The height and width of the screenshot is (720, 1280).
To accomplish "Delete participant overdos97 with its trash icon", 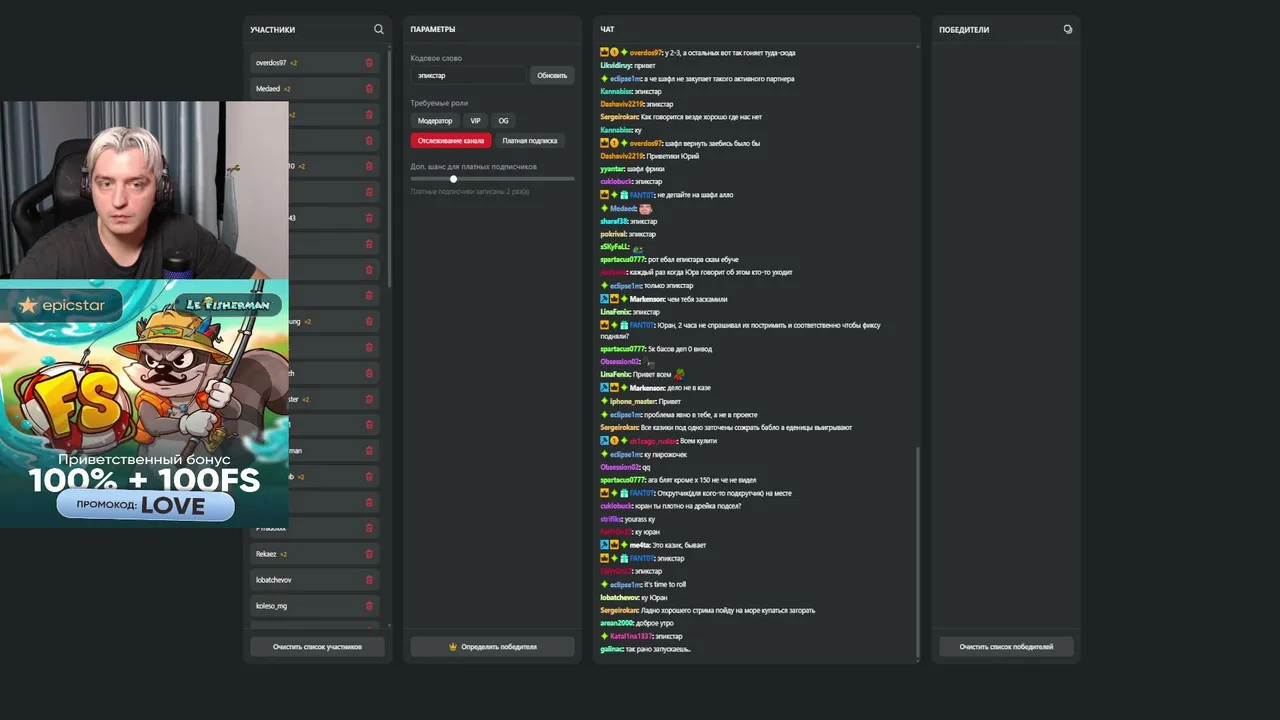I will 369,63.
